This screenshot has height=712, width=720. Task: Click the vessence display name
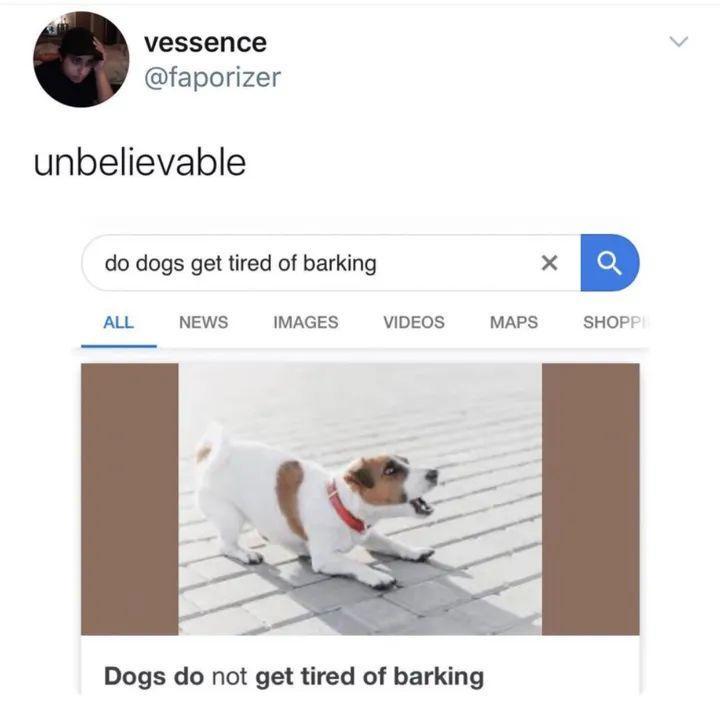pyautogui.click(x=205, y=43)
